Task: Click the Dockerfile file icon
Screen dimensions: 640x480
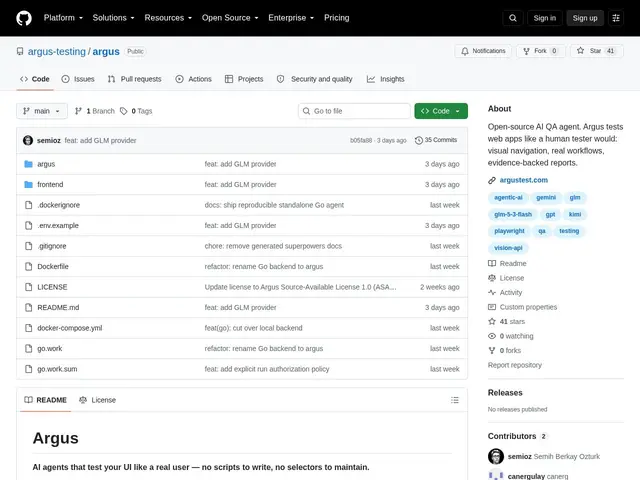Action: (28, 267)
